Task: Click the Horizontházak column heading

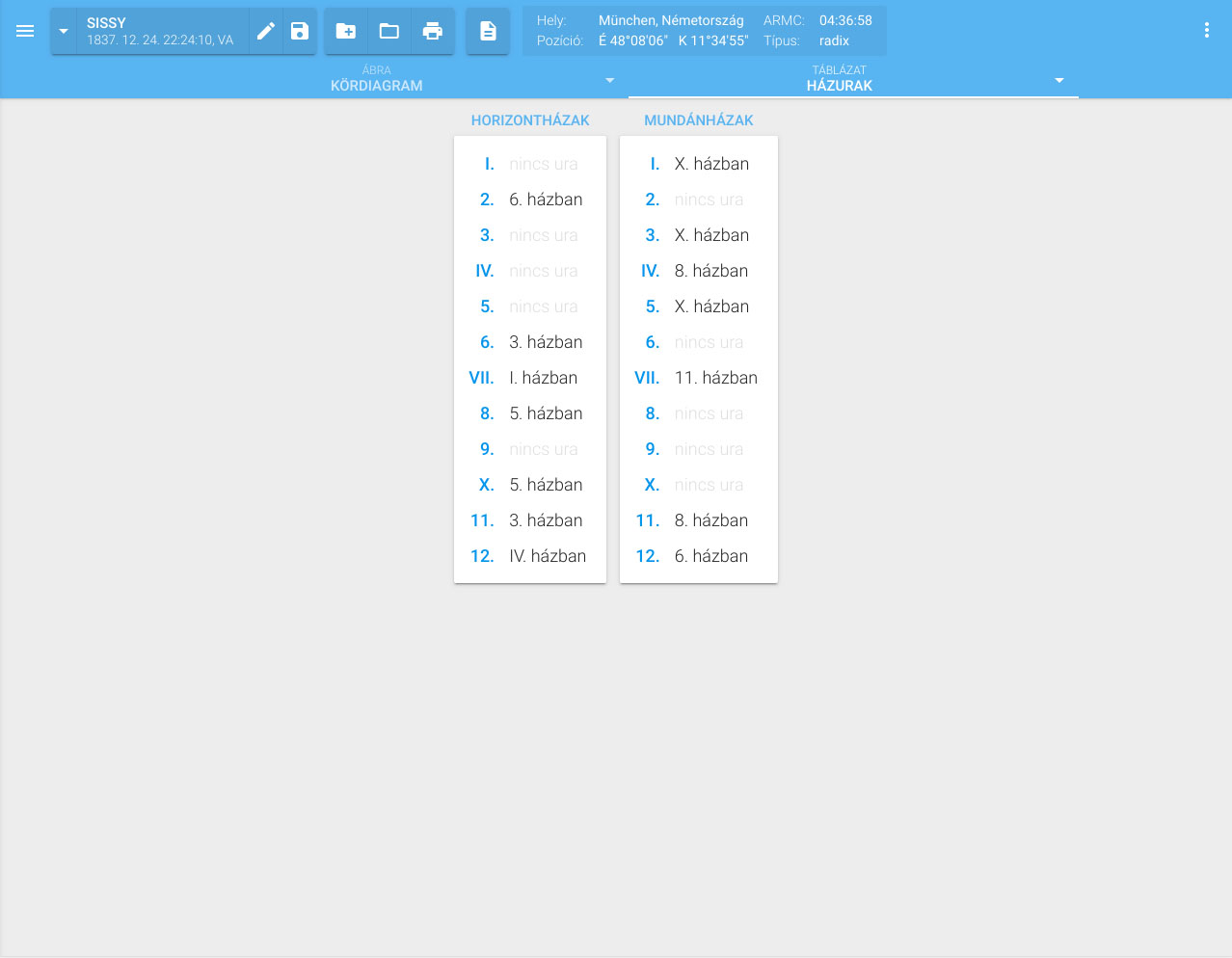Action: pyautogui.click(x=530, y=120)
